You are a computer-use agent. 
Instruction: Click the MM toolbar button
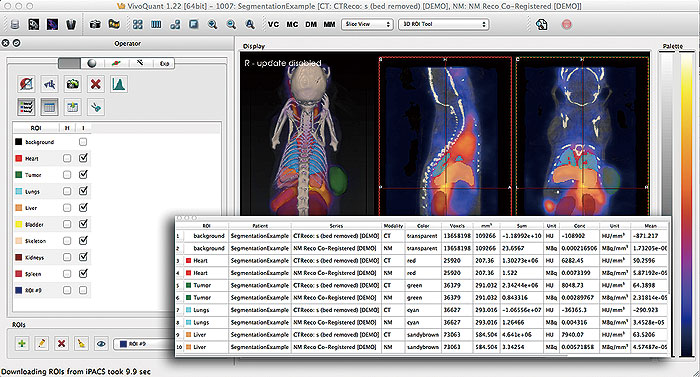(x=329, y=24)
